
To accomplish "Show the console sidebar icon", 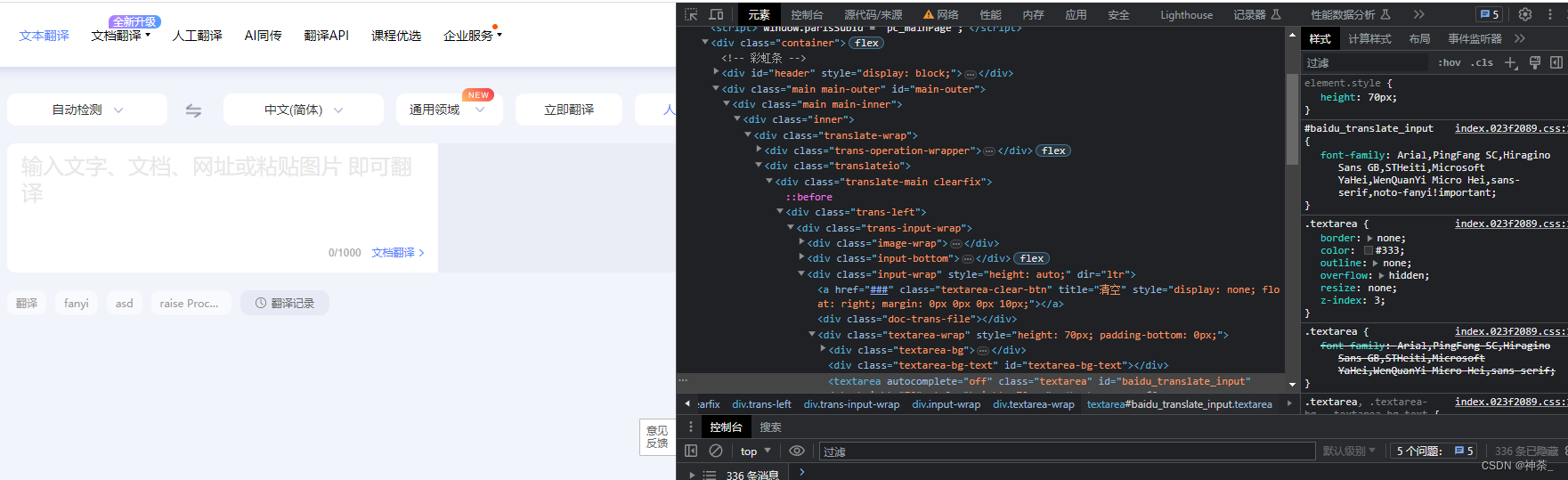I will 691,451.
